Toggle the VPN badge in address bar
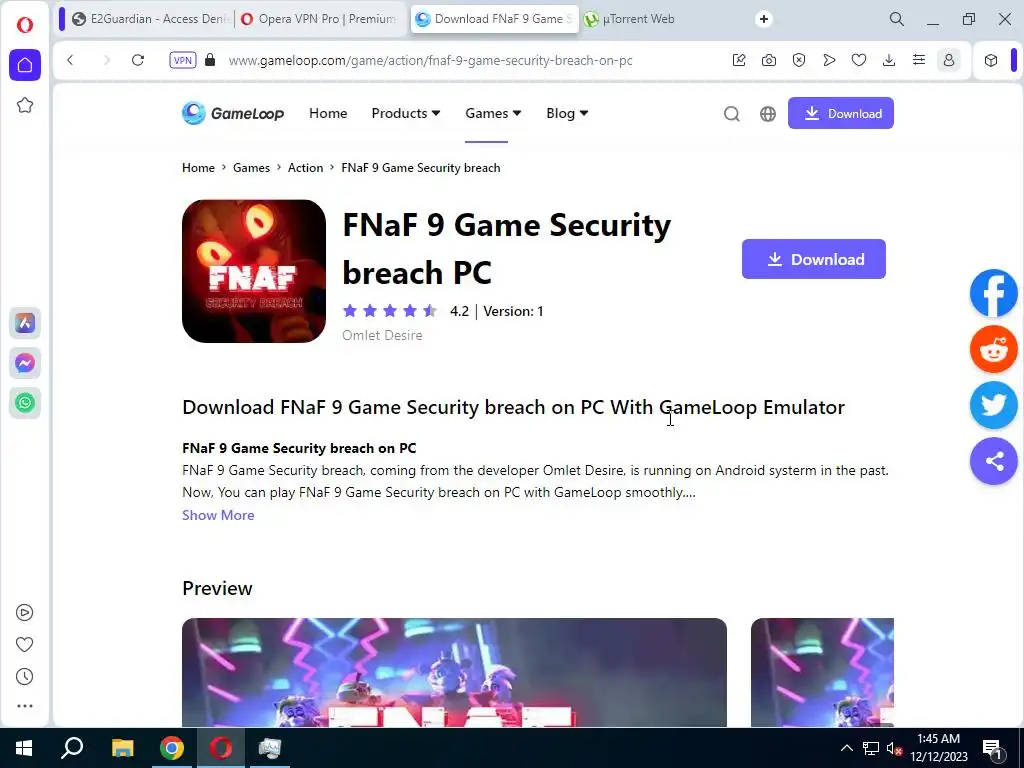The width and height of the screenshot is (1024, 768). (x=182, y=60)
